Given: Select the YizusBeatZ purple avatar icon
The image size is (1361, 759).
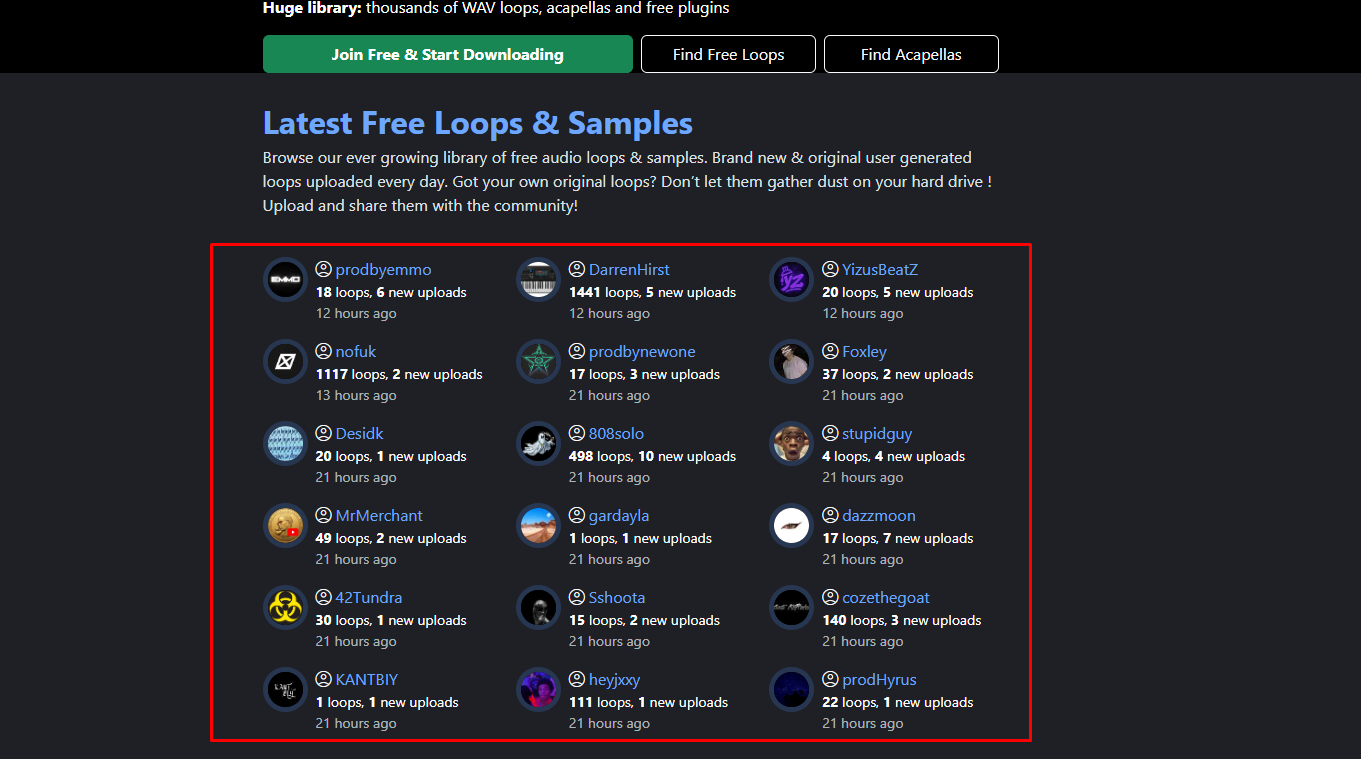Looking at the screenshot, I should coord(791,279).
